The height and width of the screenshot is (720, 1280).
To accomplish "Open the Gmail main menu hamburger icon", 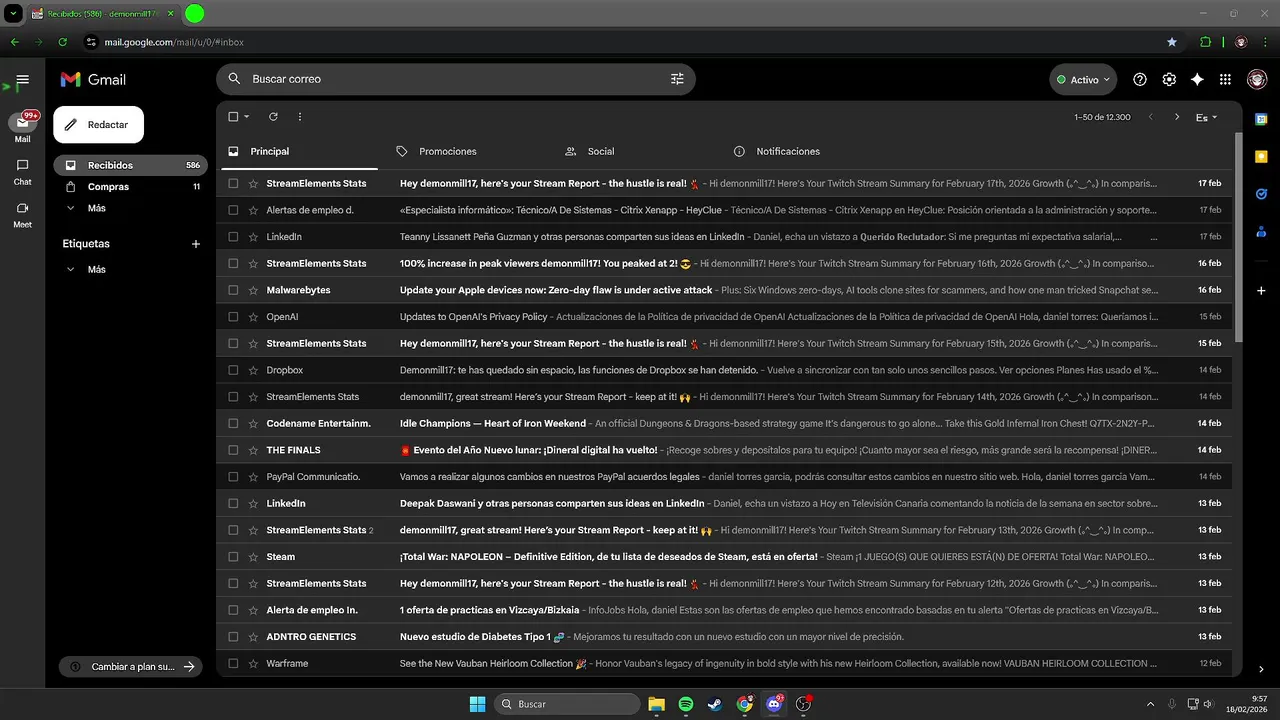I will point(22,80).
